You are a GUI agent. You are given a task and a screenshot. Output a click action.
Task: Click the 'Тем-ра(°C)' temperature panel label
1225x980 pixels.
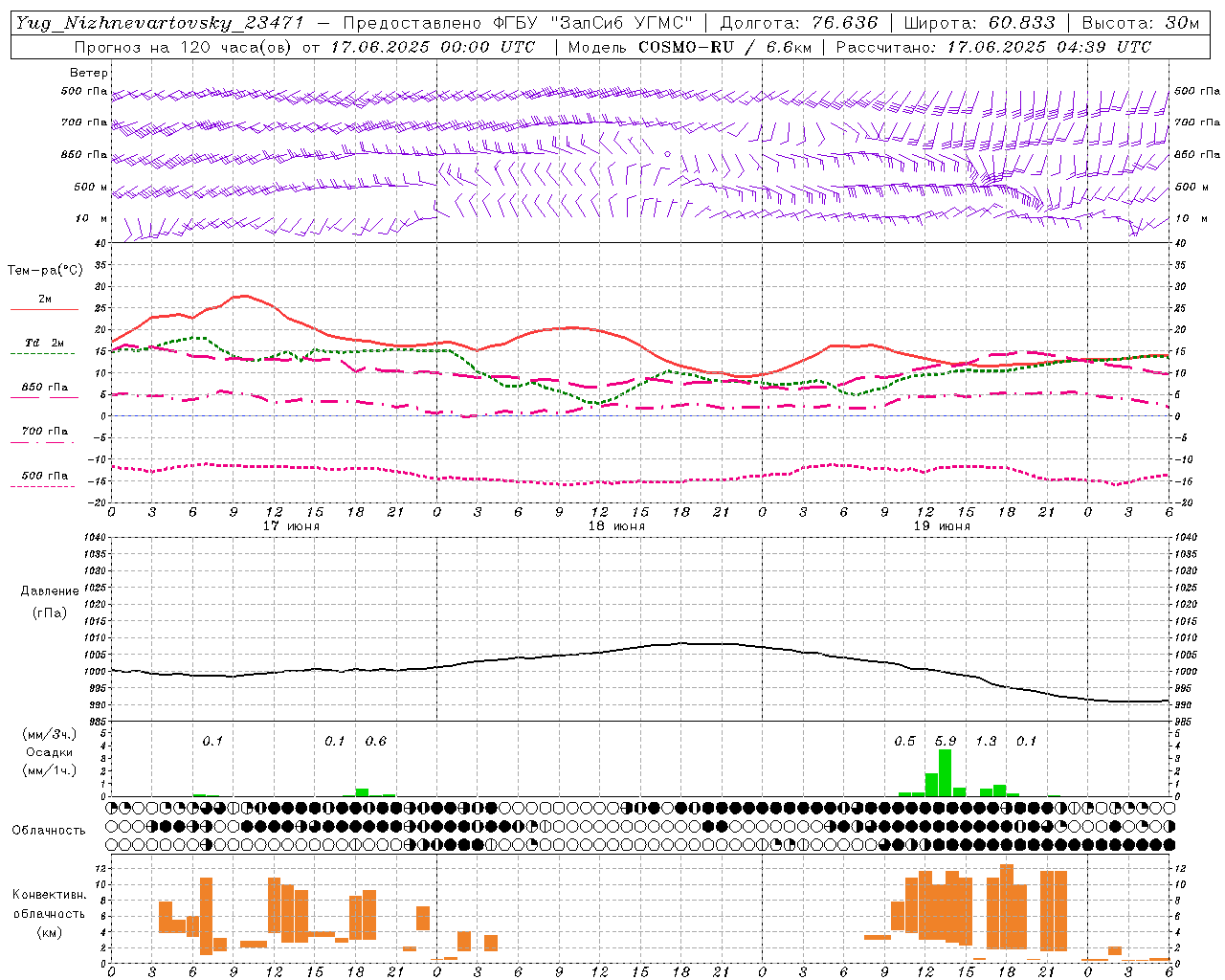[45, 271]
